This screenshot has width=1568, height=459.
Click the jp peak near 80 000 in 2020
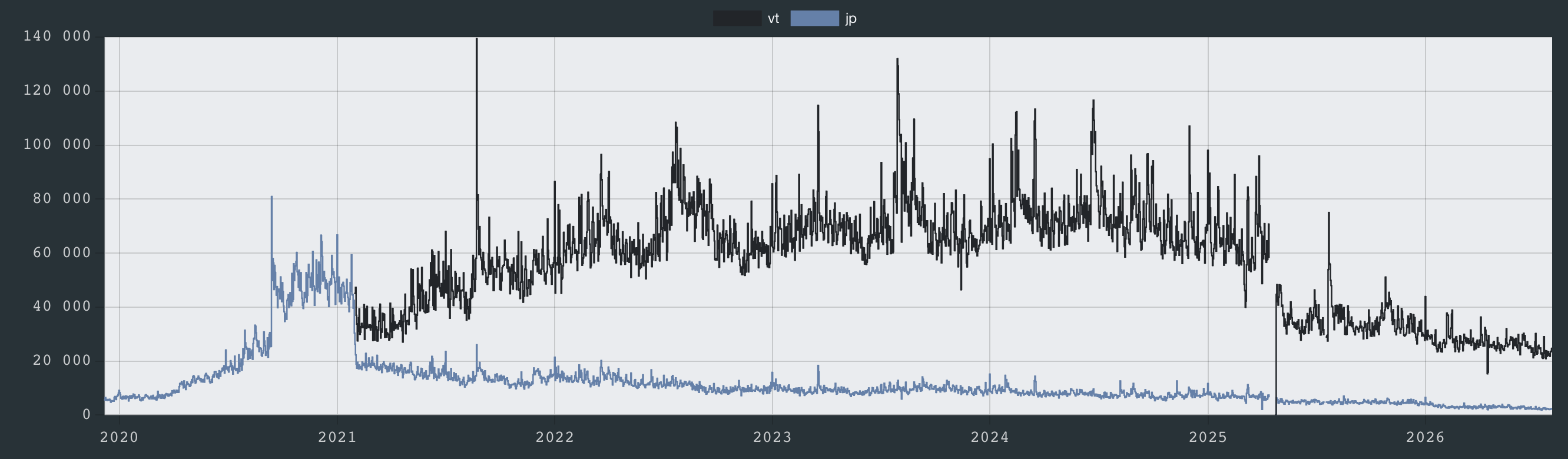[271, 197]
